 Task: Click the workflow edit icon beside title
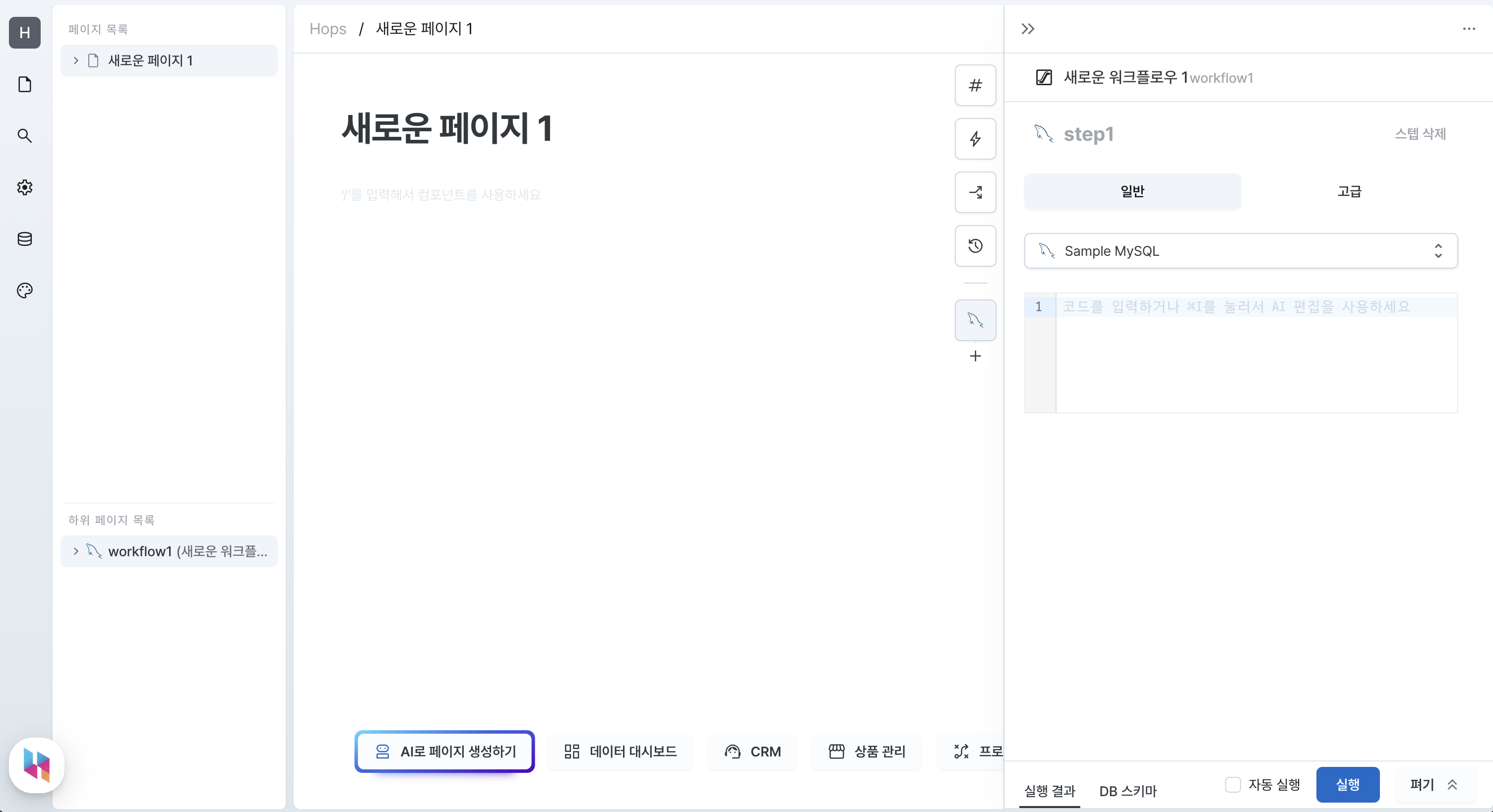[x=1044, y=78]
